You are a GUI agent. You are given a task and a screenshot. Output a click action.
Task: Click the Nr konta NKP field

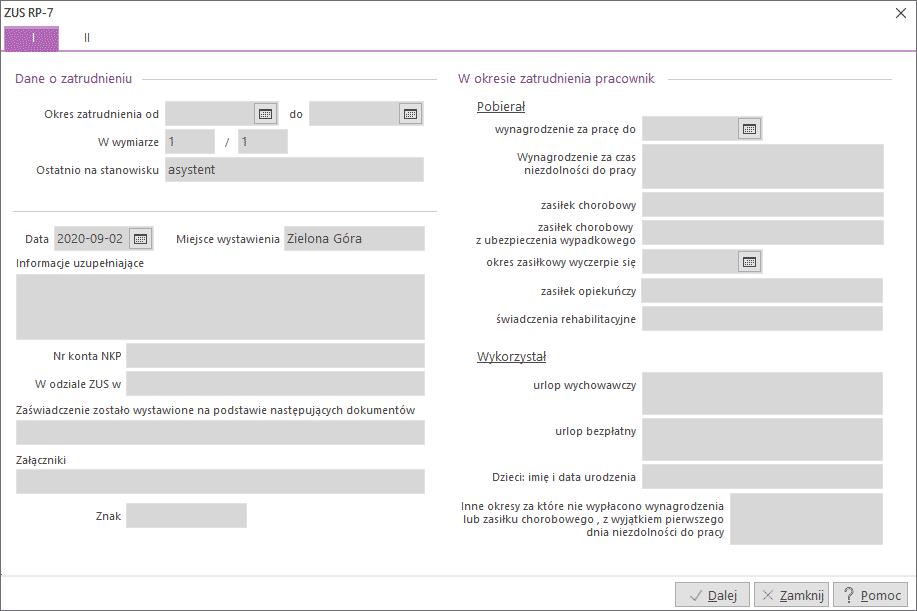tap(275, 355)
